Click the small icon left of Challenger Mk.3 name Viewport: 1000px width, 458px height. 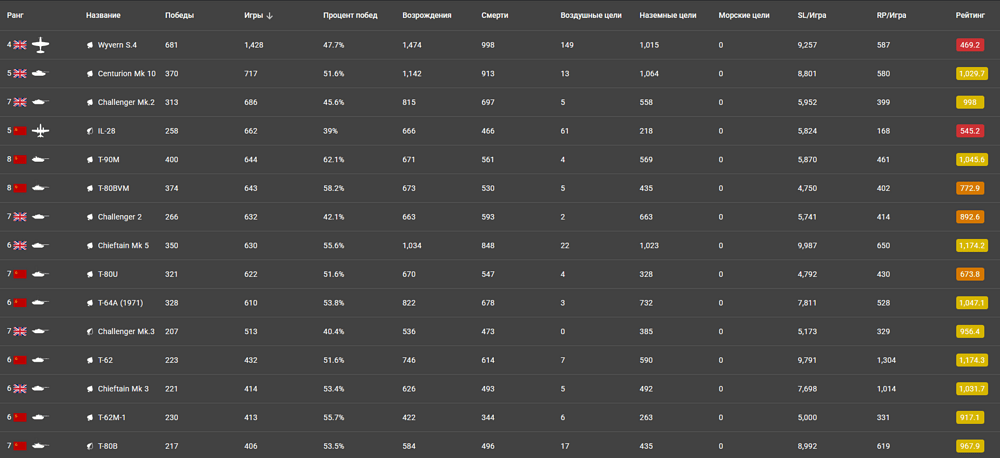[x=90, y=332]
